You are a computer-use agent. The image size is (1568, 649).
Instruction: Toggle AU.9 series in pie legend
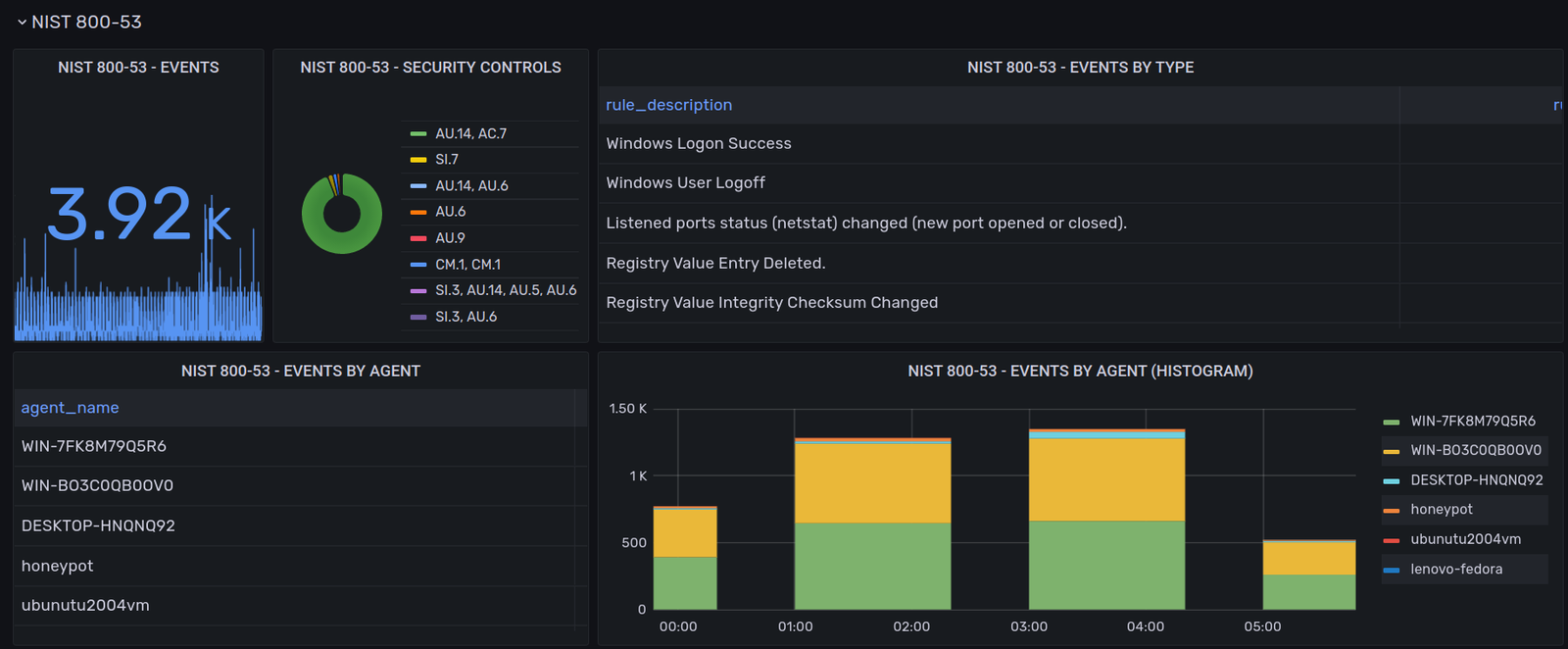(x=450, y=238)
